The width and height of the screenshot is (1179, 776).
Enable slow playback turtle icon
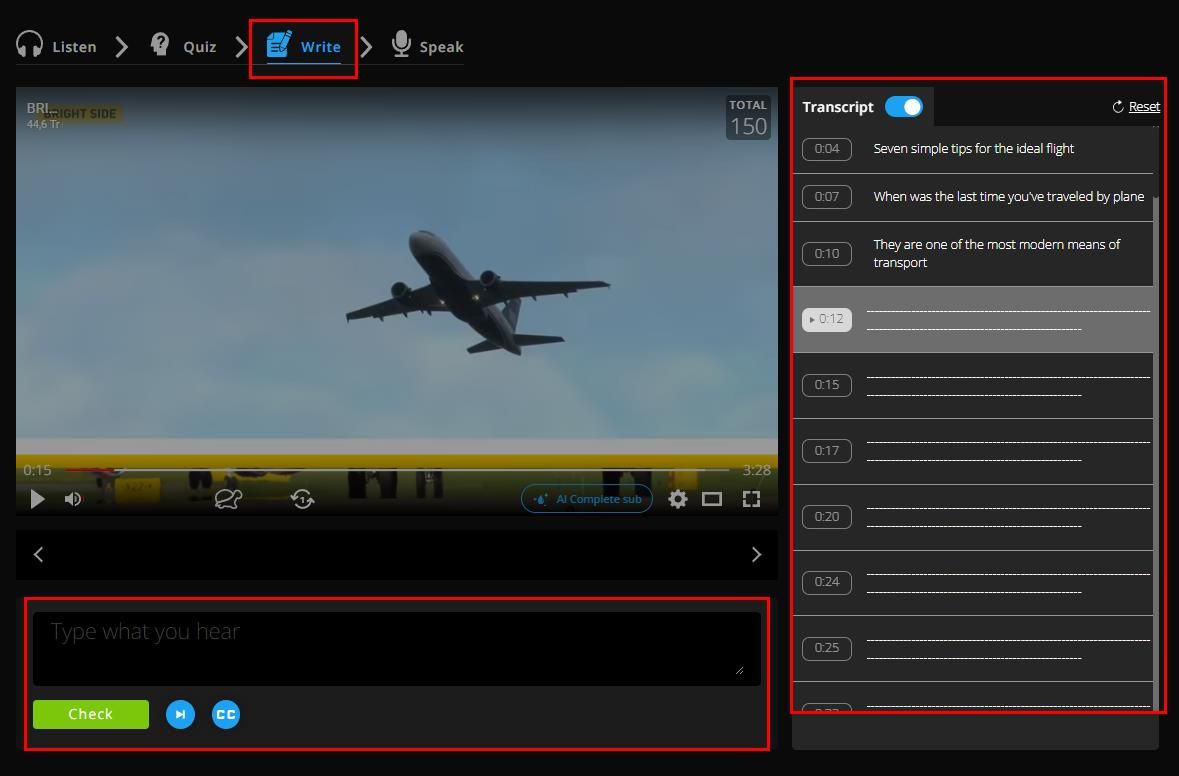(228, 499)
